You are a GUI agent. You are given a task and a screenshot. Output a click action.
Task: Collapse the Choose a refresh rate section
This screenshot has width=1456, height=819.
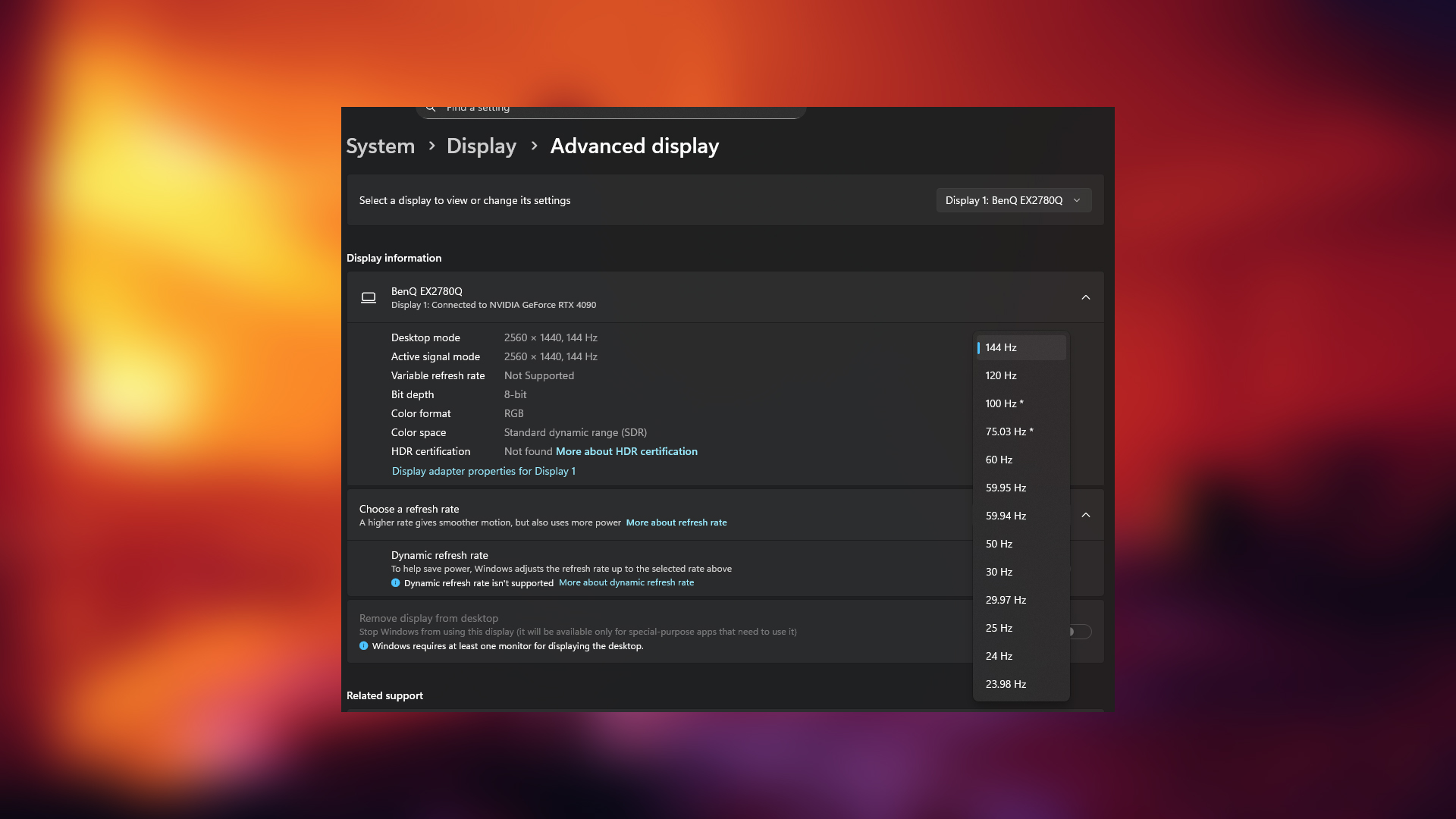pos(1085,515)
